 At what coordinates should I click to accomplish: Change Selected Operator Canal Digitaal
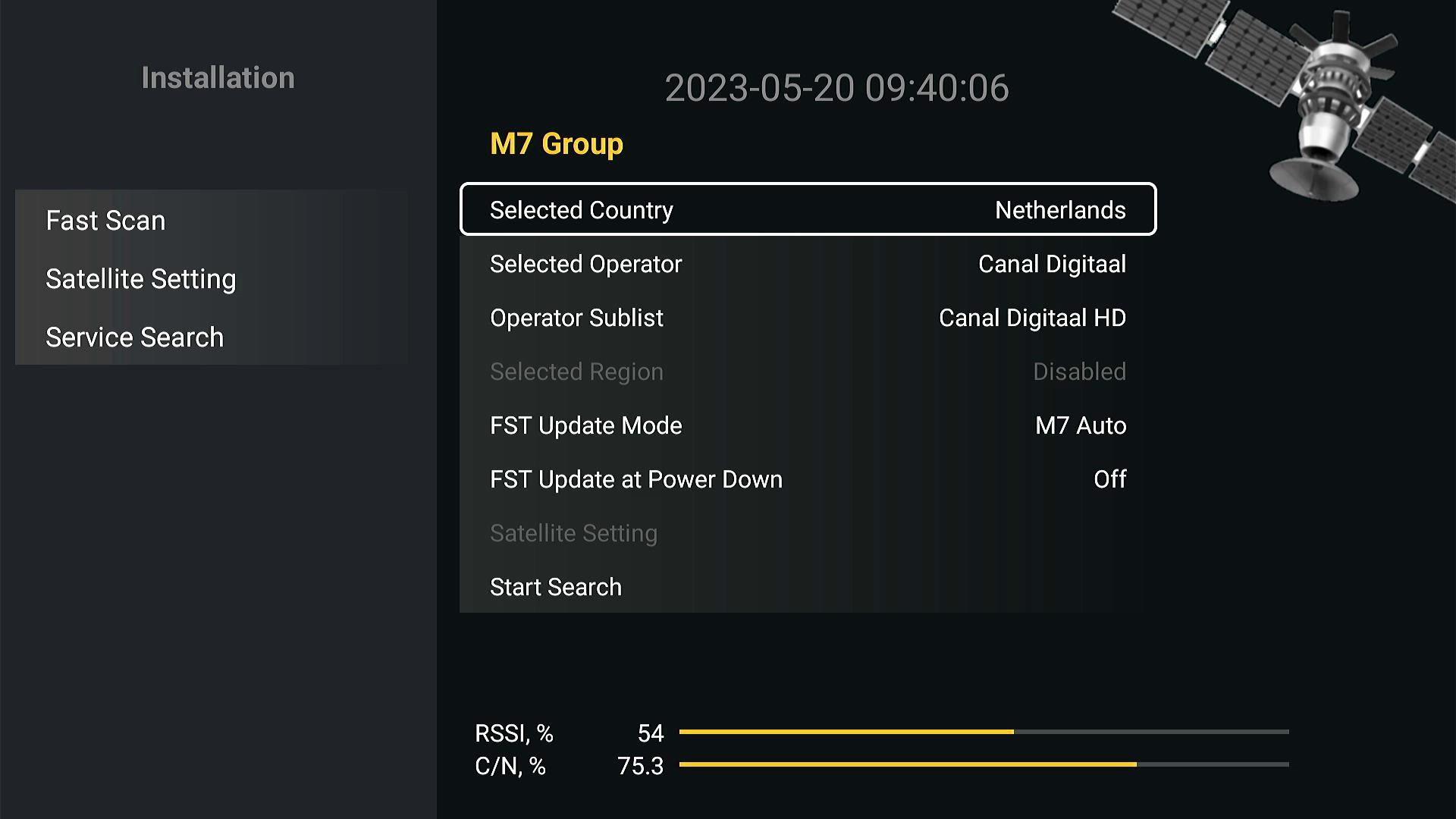tap(808, 264)
